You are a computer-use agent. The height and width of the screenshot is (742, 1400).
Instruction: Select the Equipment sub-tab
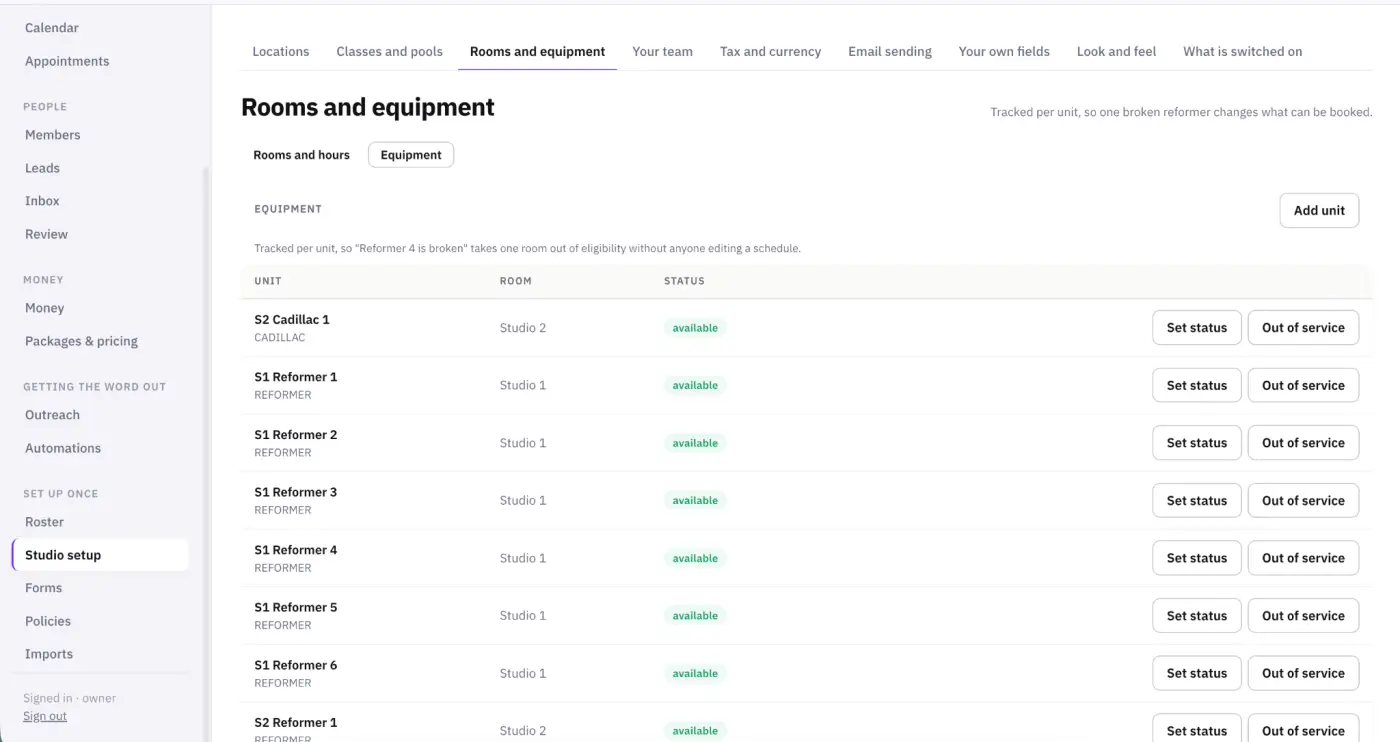pyautogui.click(x=411, y=155)
